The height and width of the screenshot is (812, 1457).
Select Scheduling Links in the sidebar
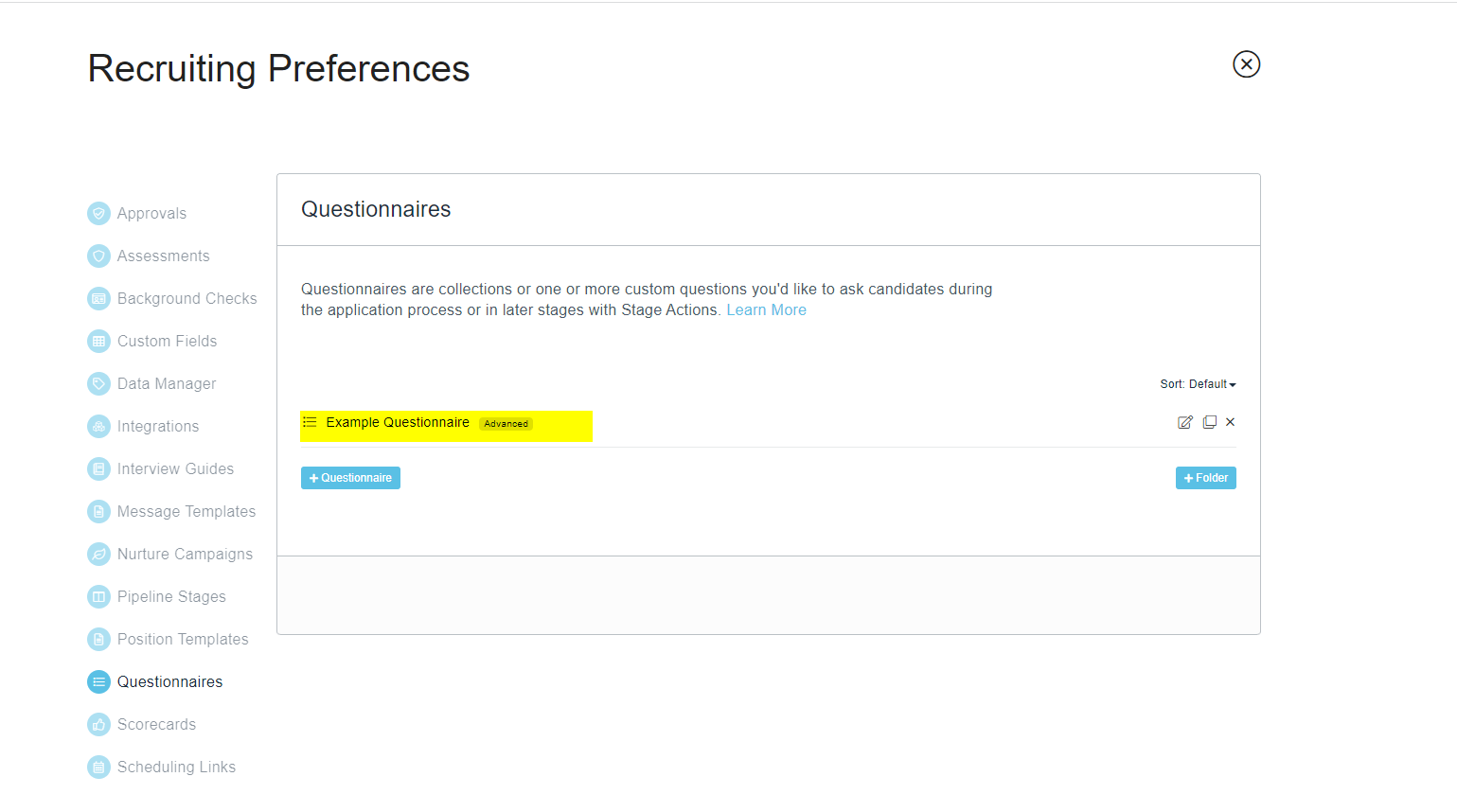tap(98, 767)
